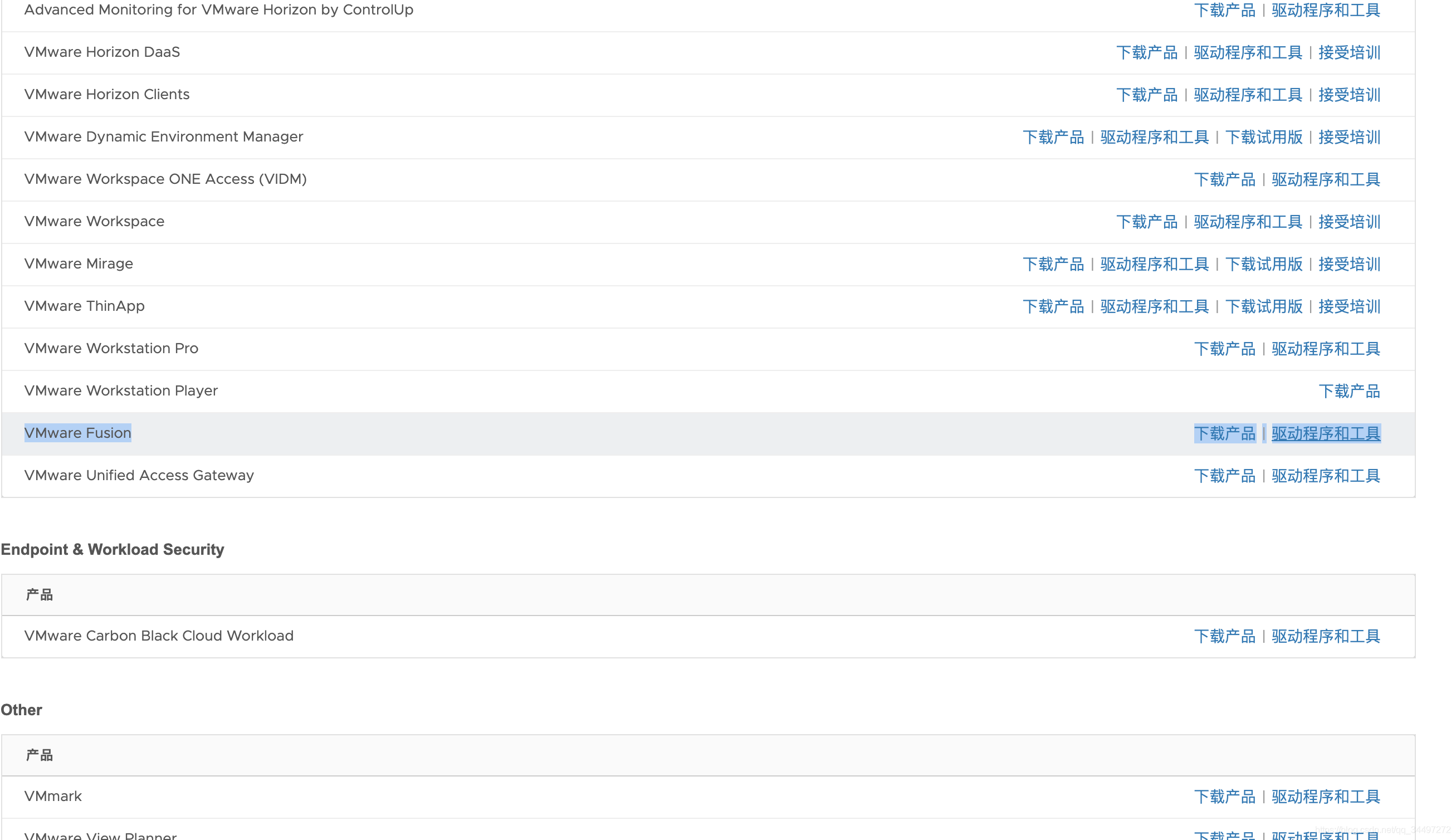Open drivers and tools for Carbon Black Workload
Viewport: 1456px width, 840px height.
[x=1325, y=636]
